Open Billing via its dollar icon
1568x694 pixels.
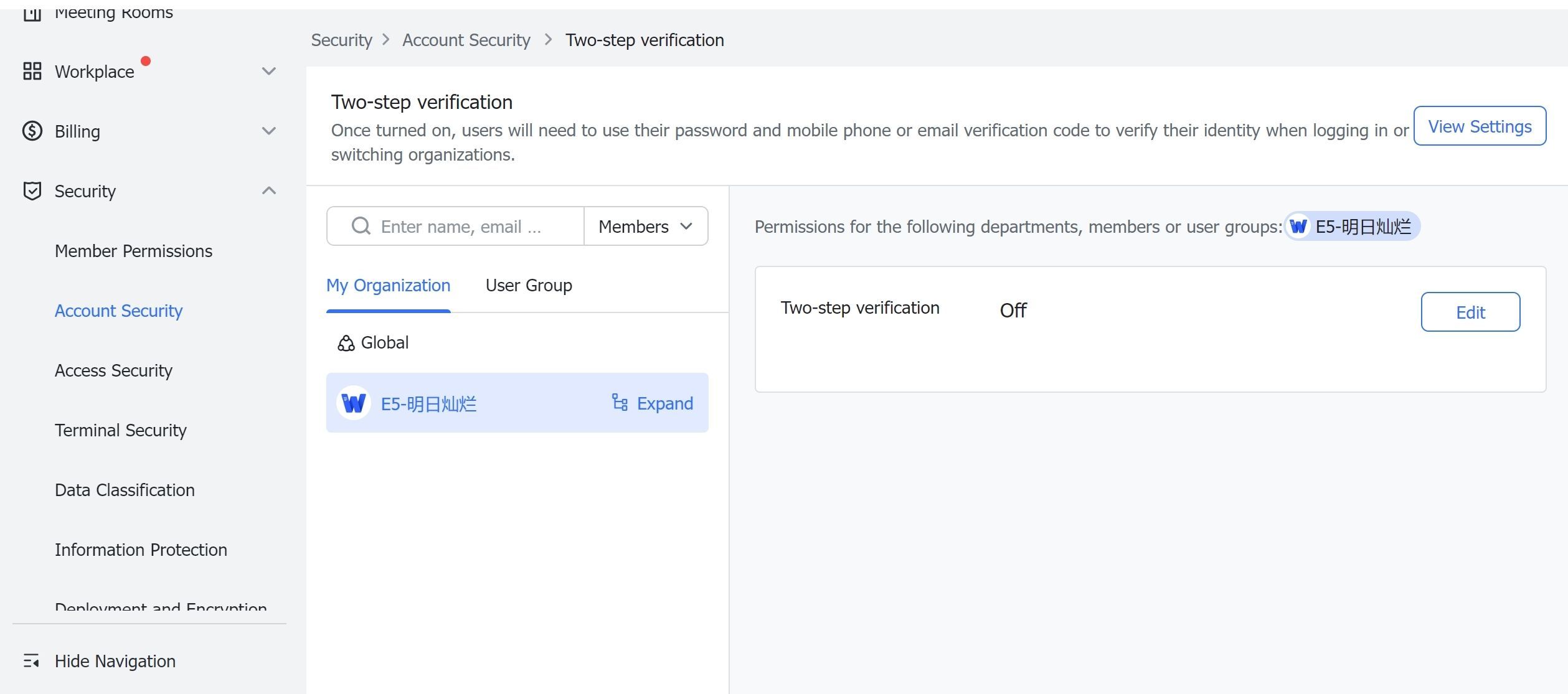click(34, 131)
